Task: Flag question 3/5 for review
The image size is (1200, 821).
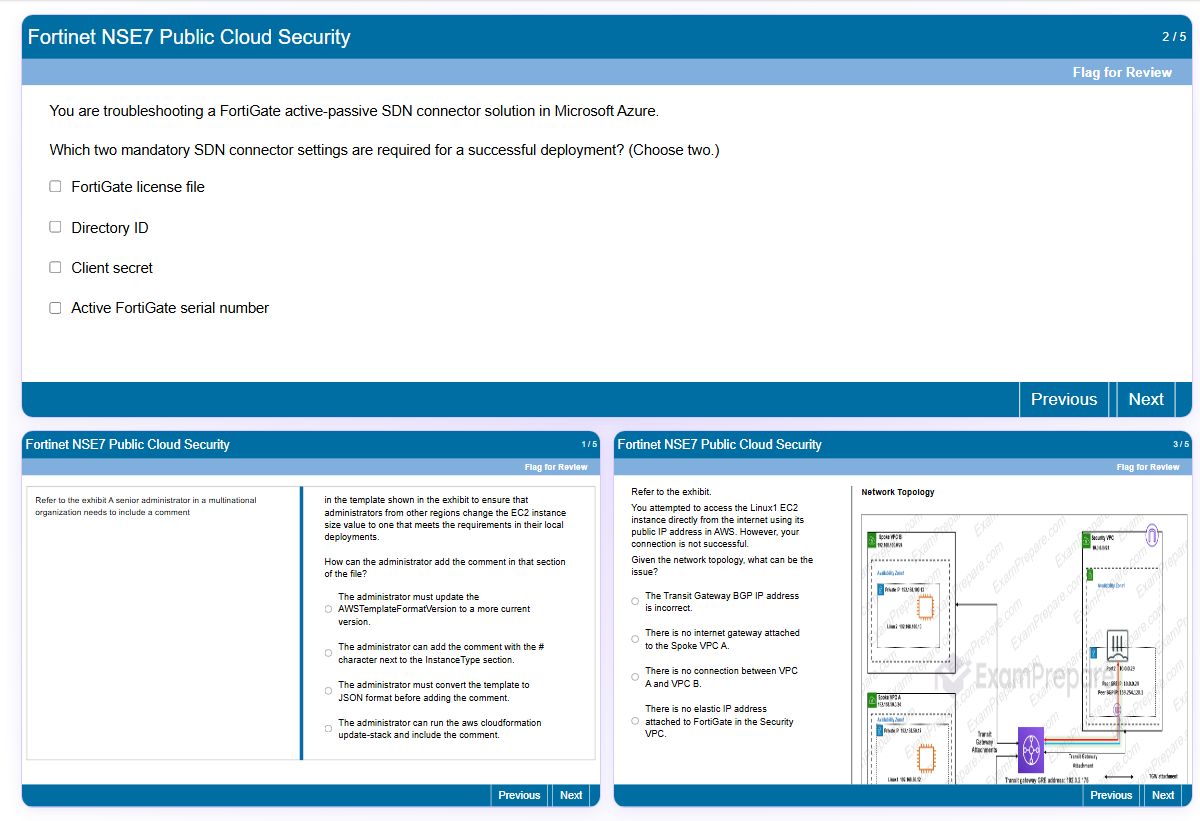Action: 1148,467
